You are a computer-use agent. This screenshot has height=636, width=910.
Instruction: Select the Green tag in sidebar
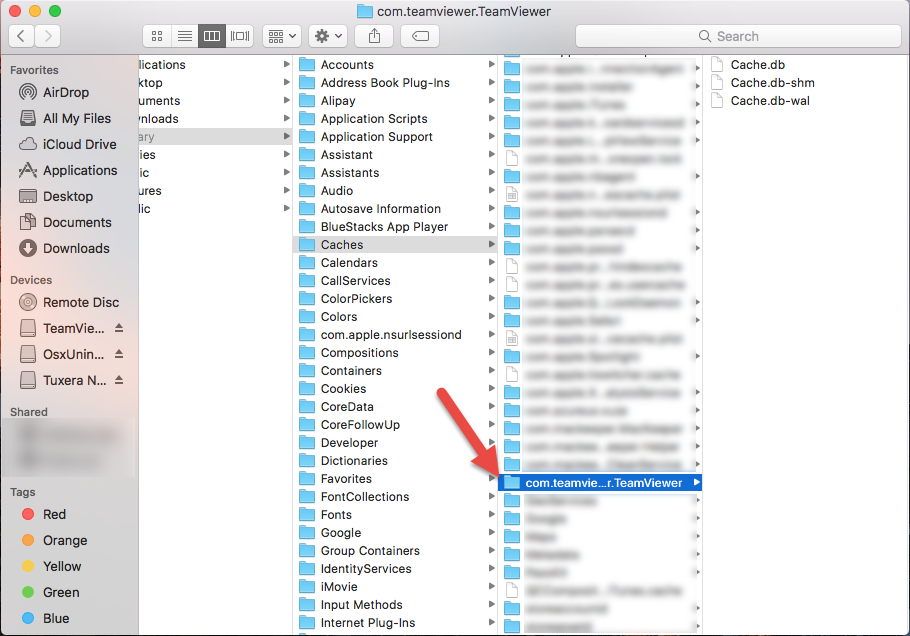click(x=60, y=592)
